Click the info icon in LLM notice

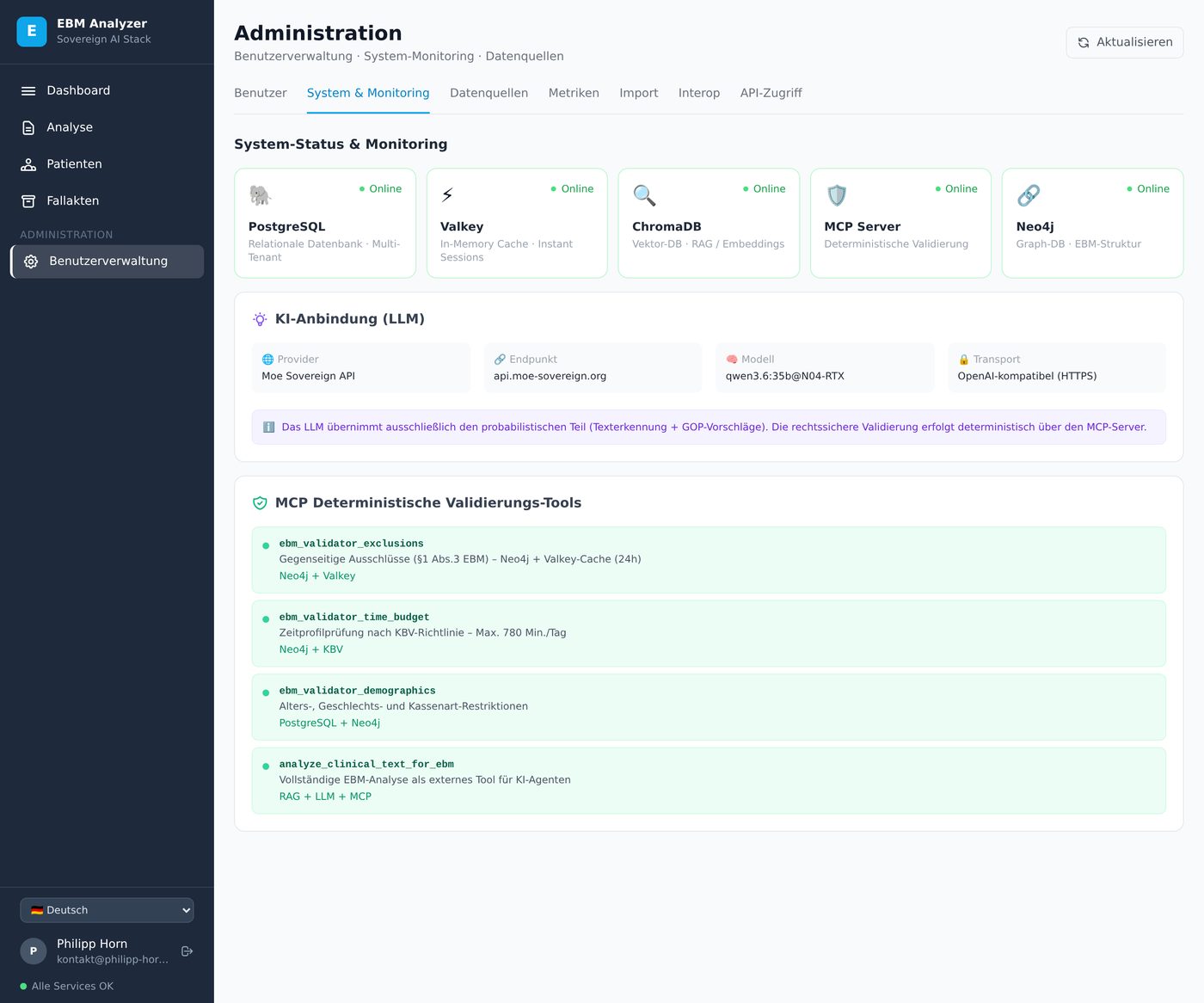point(268,428)
